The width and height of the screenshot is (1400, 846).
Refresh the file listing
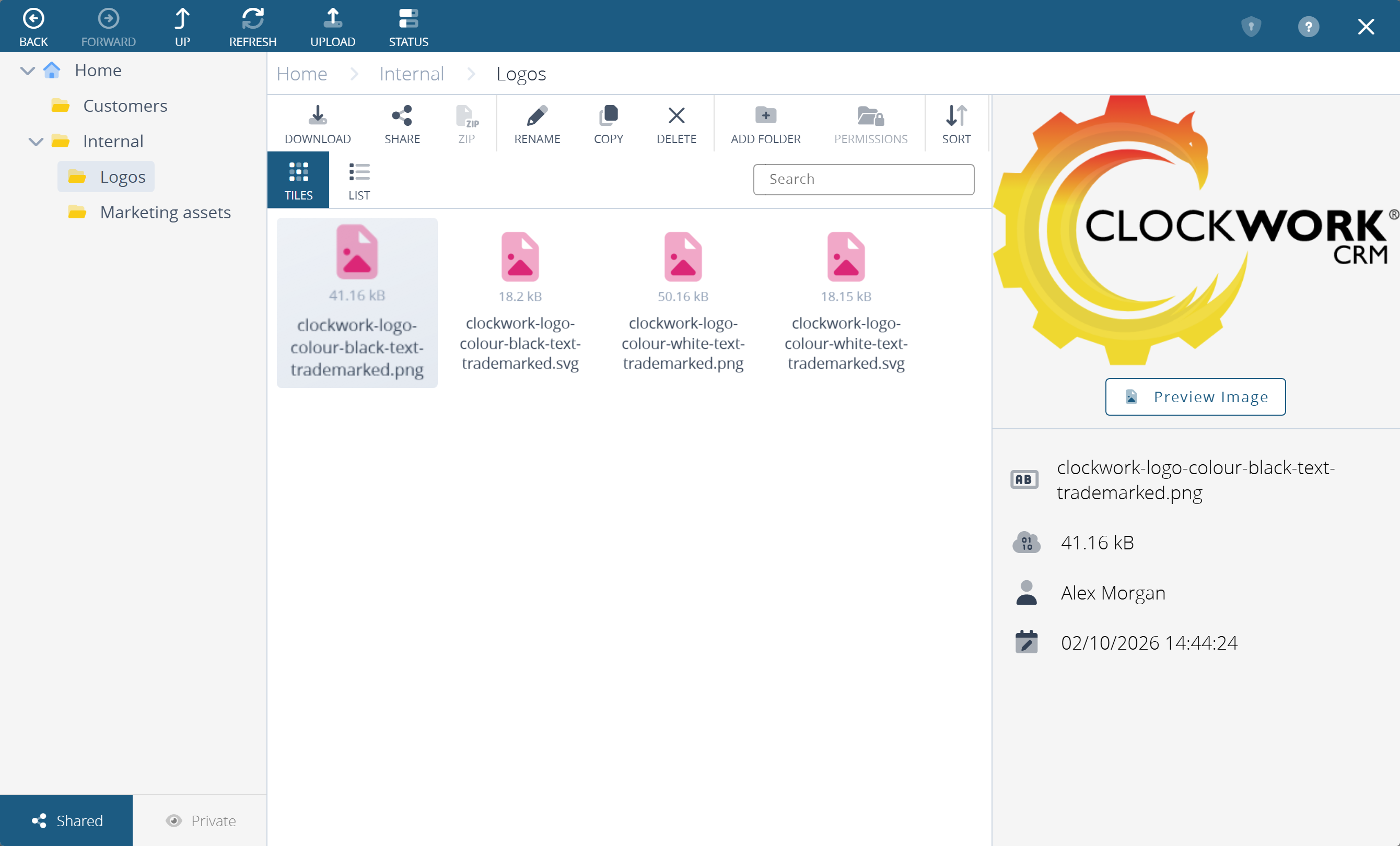pos(252,26)
